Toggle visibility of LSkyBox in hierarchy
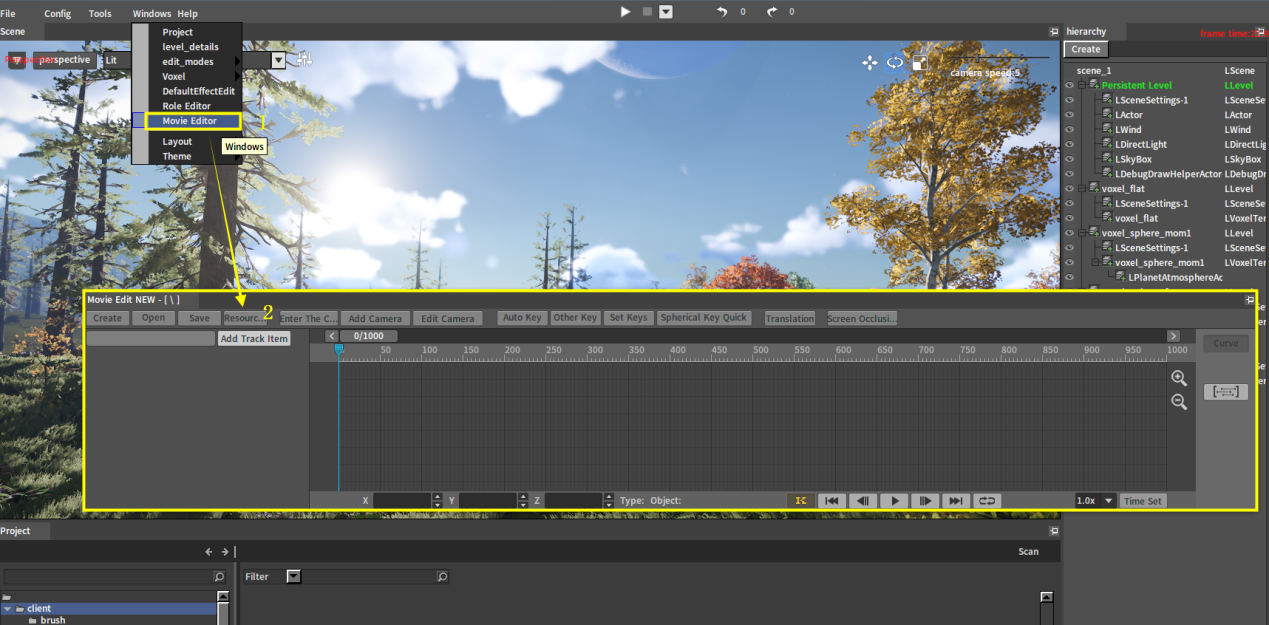 tap(1069, 159)
